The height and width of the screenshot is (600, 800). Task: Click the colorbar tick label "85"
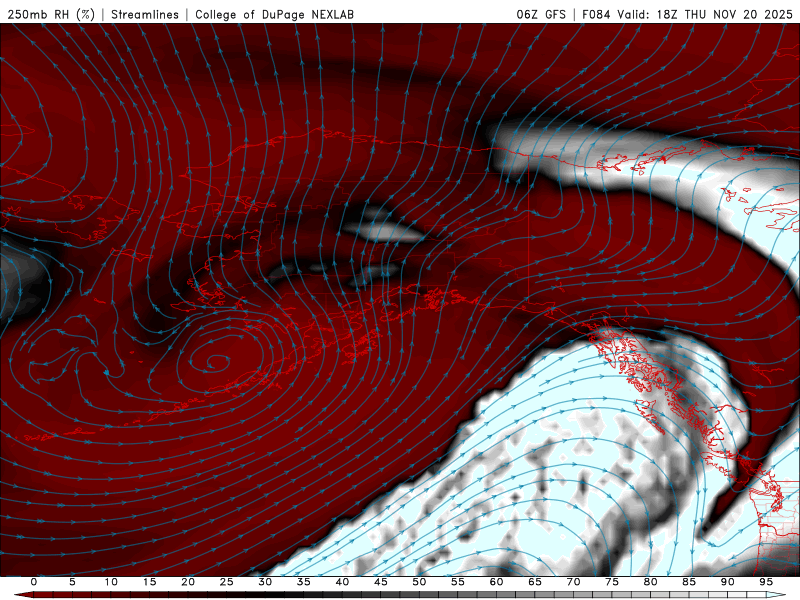click(689, 582)
